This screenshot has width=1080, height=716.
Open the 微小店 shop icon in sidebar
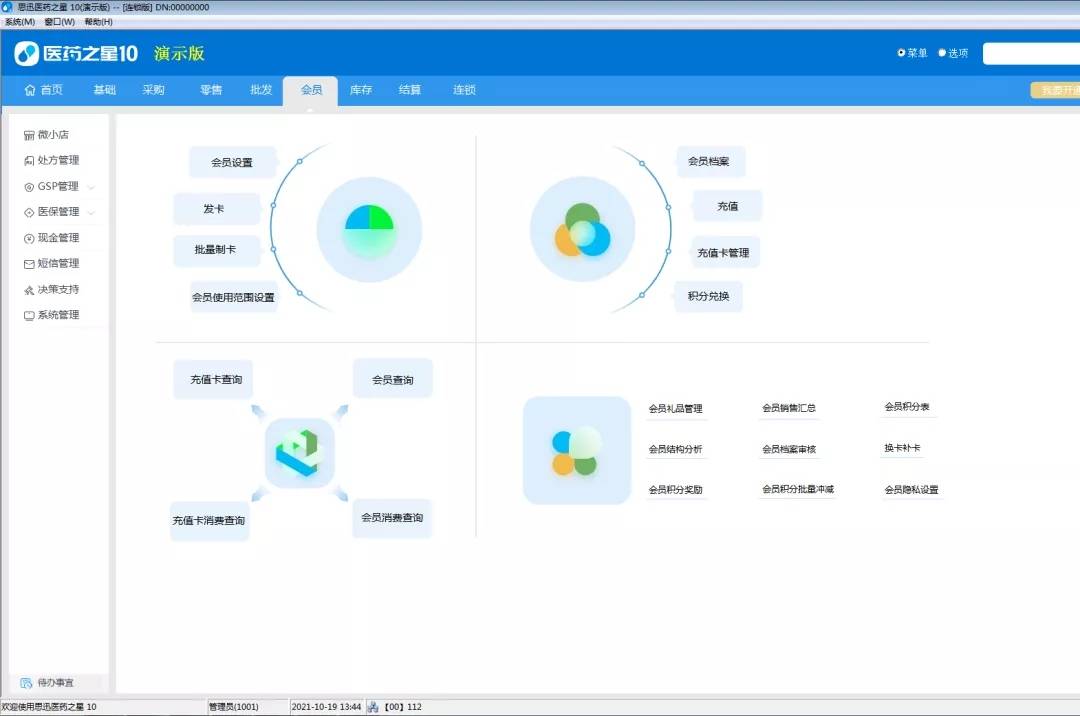tap(29, 135)
